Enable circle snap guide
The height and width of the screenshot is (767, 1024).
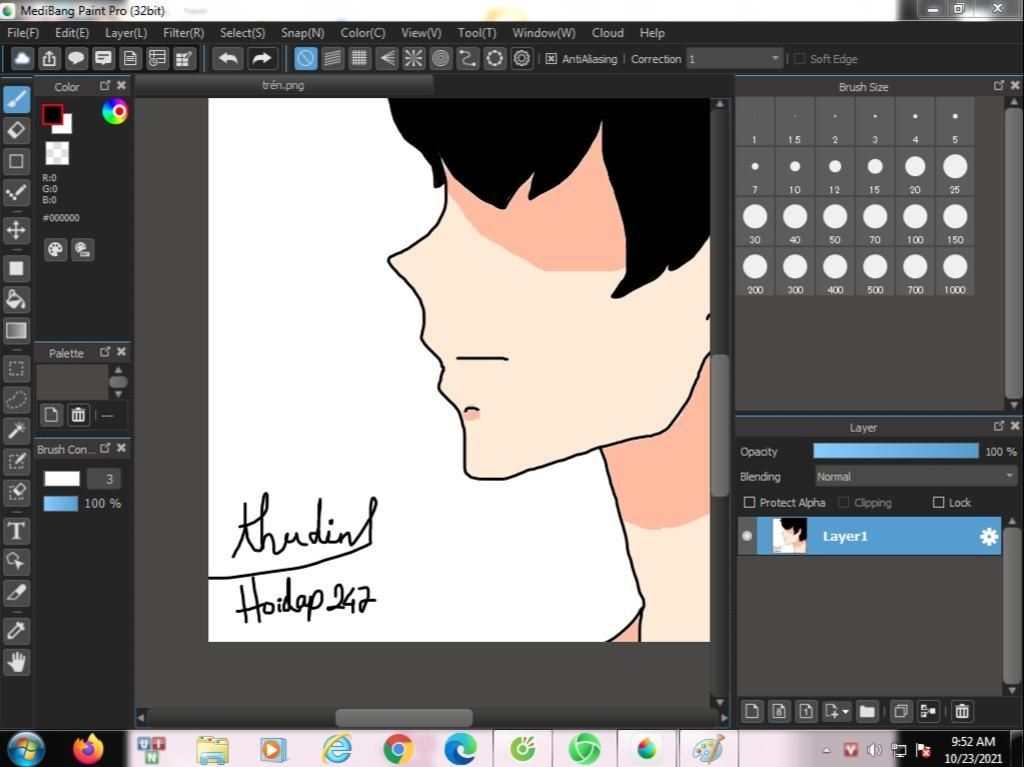click(x=441, y=59)
